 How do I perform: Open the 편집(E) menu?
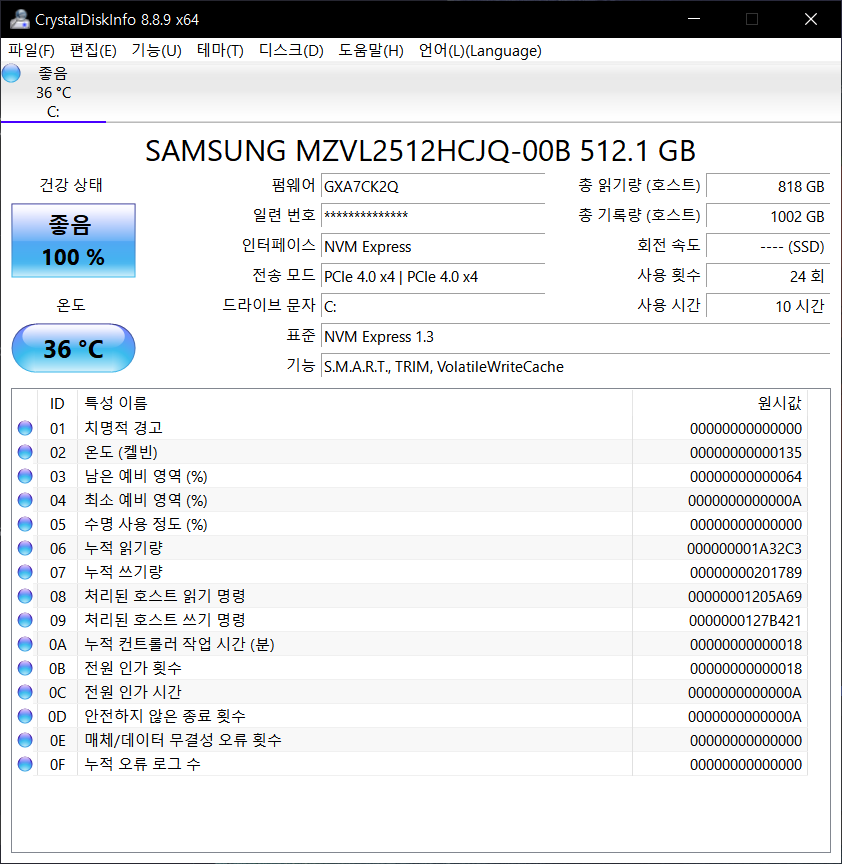click(93, 51)
